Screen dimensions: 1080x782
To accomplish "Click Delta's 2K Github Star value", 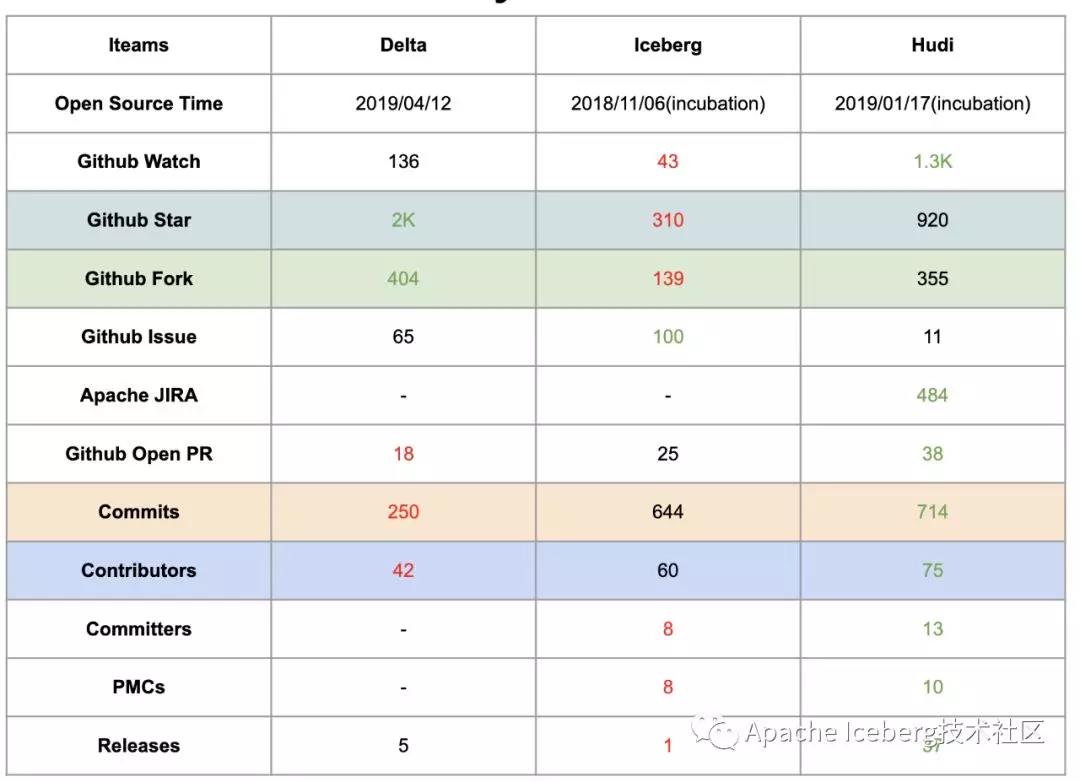I will (x=403, y=220).
